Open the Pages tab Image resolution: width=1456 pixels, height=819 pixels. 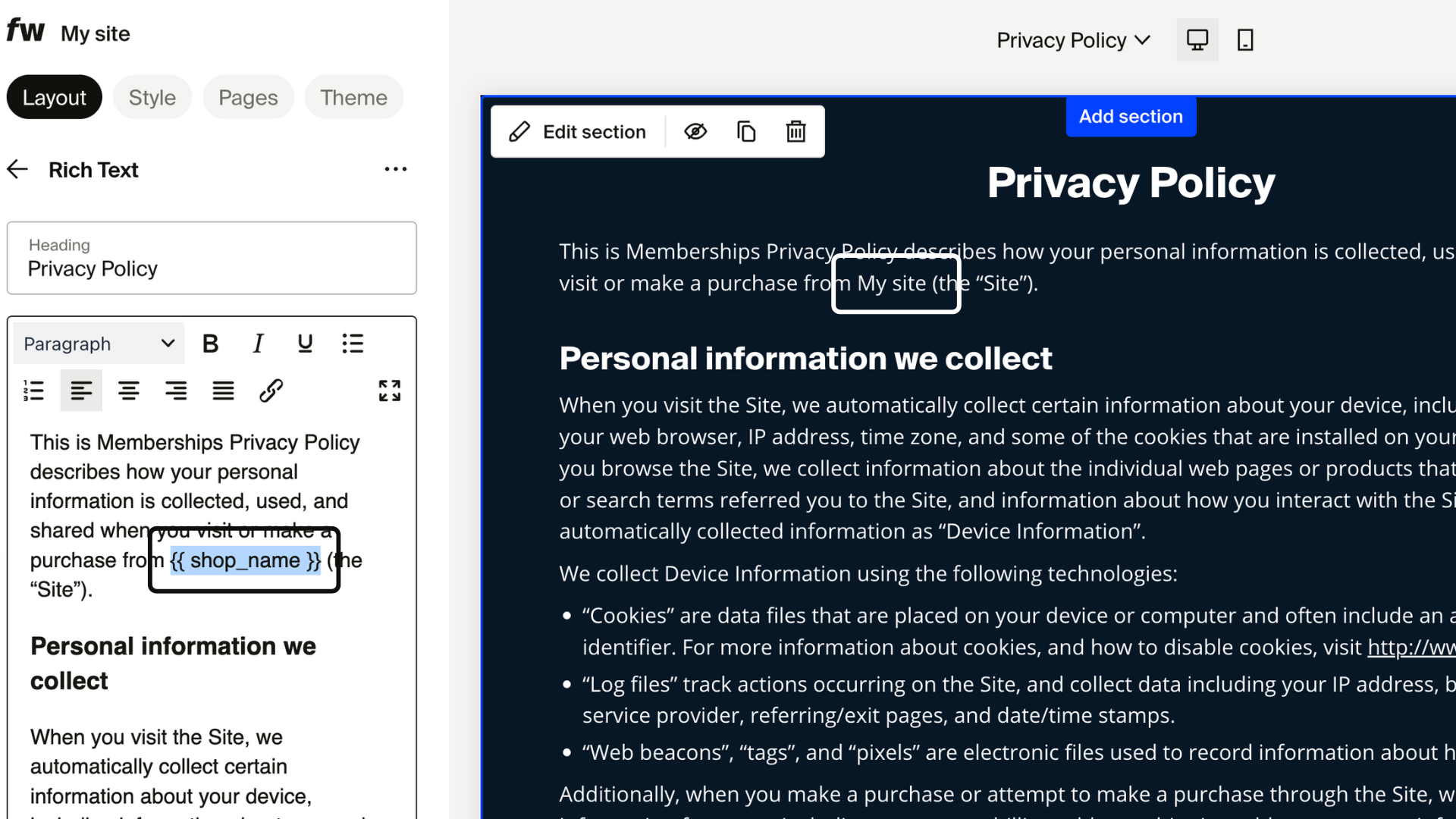248,97
